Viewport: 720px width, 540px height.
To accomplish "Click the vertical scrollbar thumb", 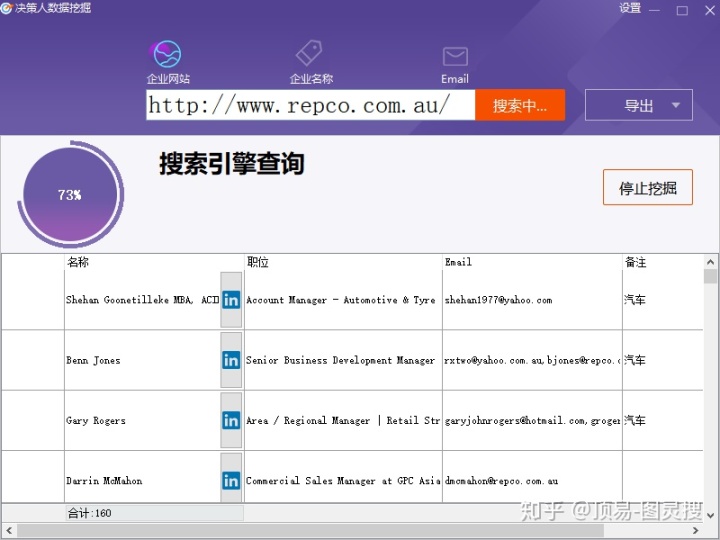I will point(710,276).
